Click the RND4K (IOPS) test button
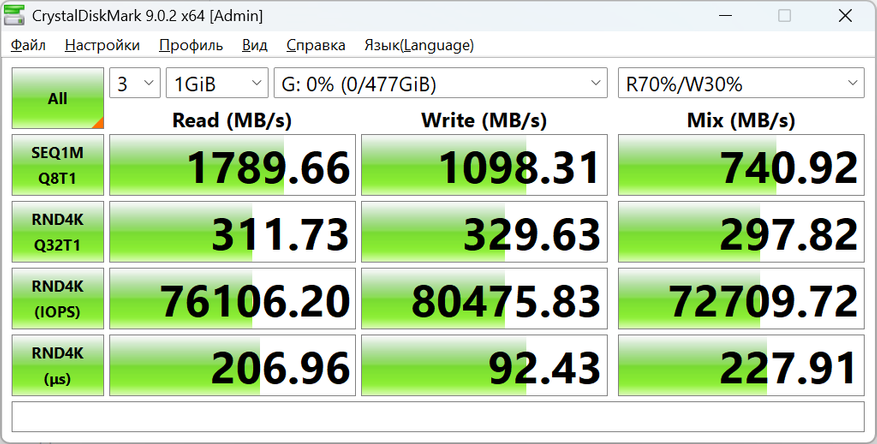 [x=58, y=299]
